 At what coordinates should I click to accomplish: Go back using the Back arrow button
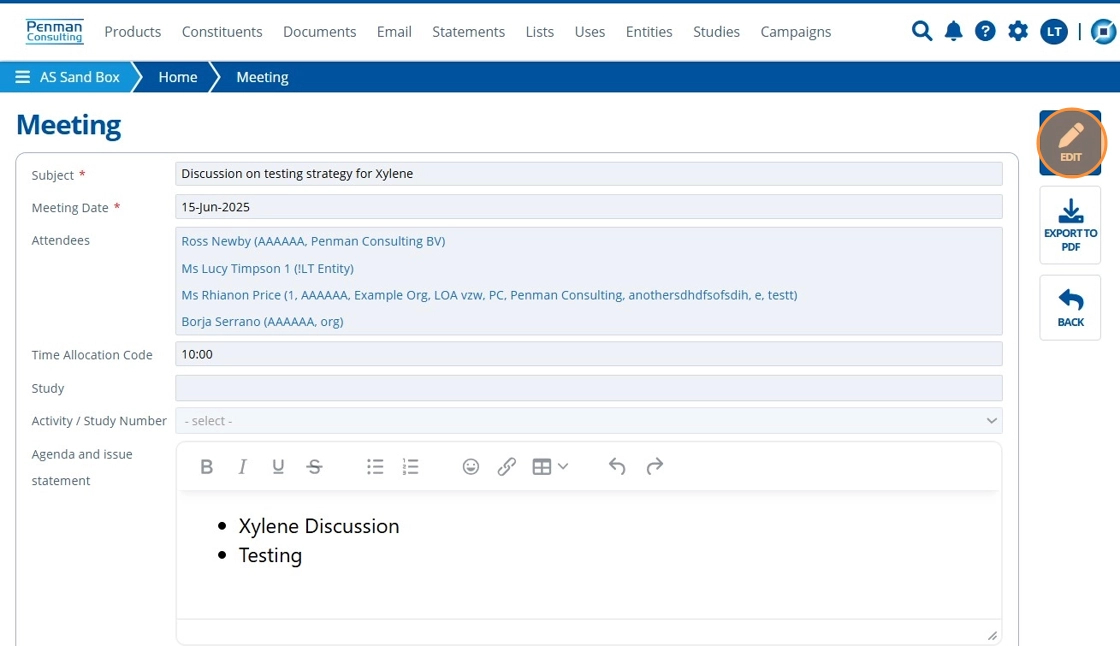click(1070, 308)
